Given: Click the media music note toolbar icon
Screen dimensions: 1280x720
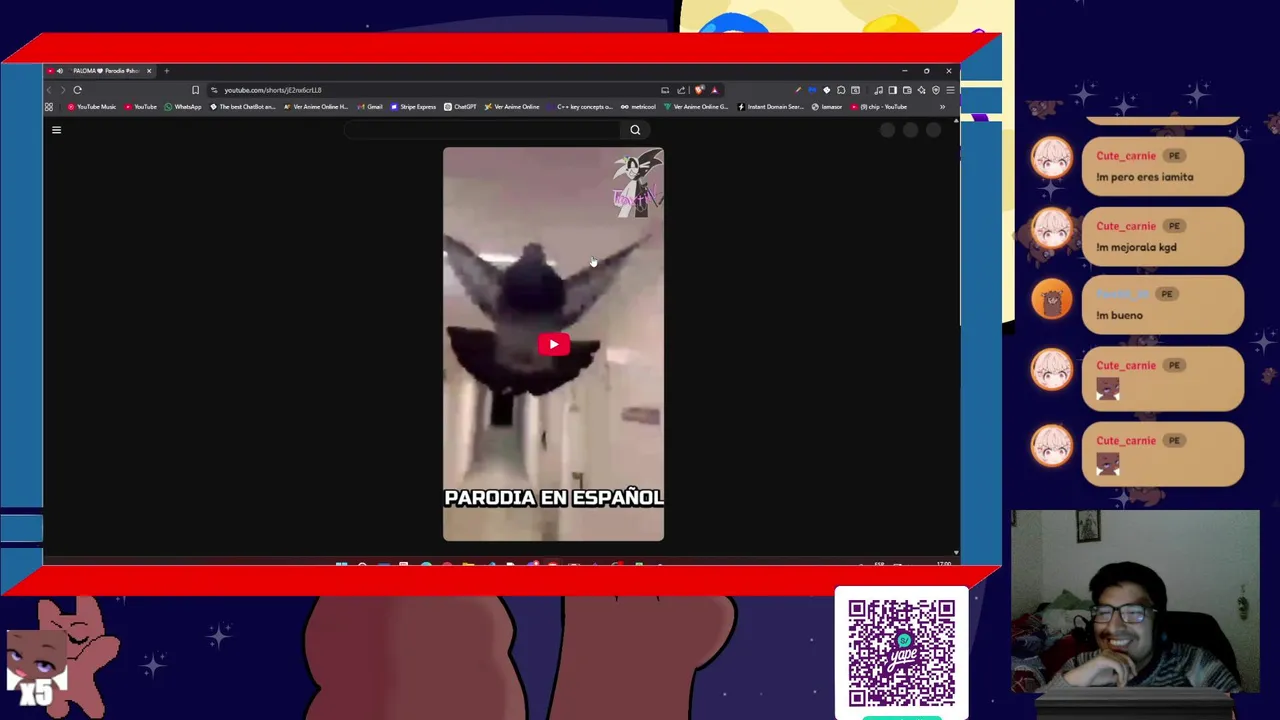Looking at the screenshot, I should pyautogui.click(x=878, y=90).
